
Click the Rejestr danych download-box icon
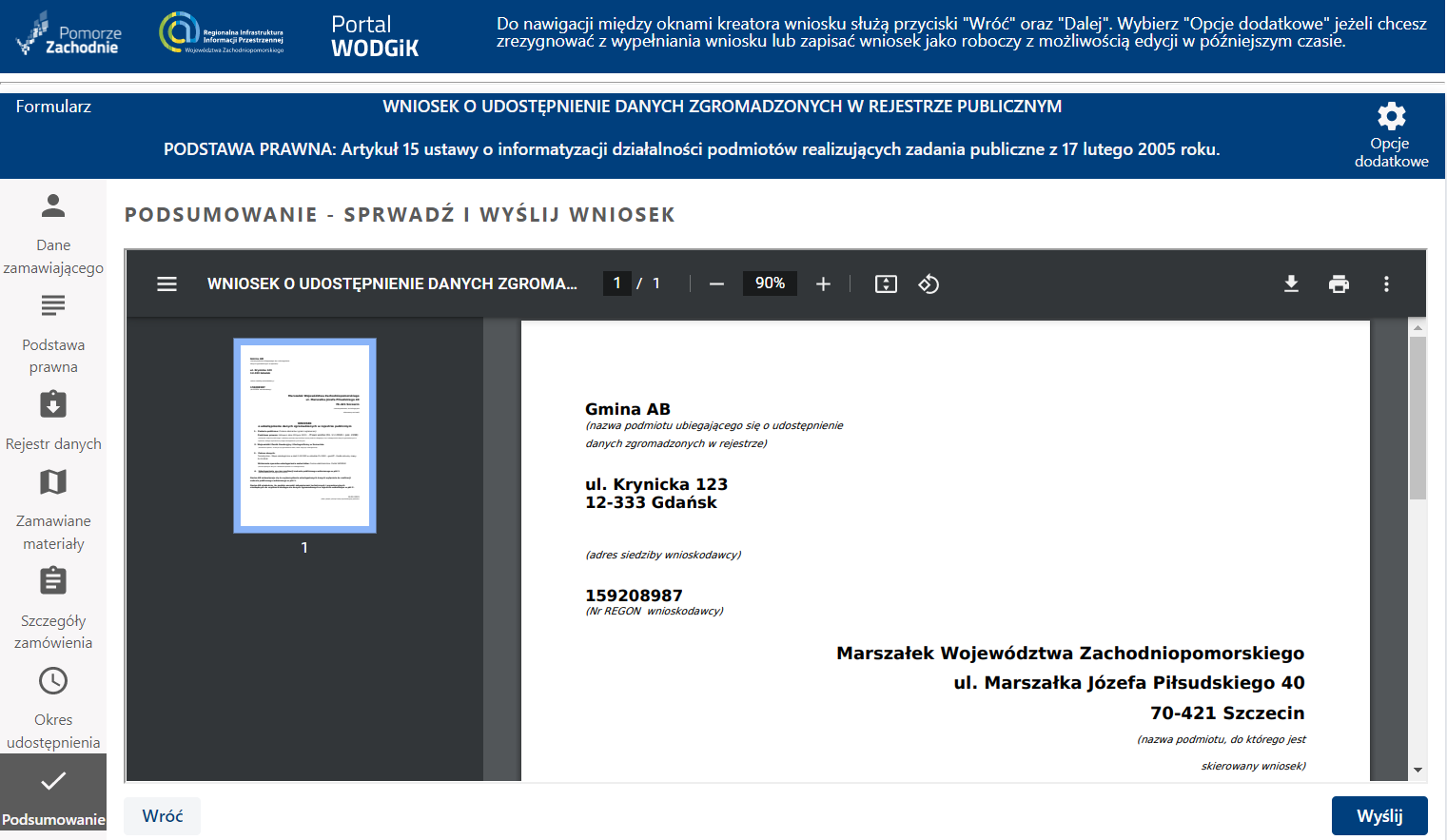(x=52, y=403)
